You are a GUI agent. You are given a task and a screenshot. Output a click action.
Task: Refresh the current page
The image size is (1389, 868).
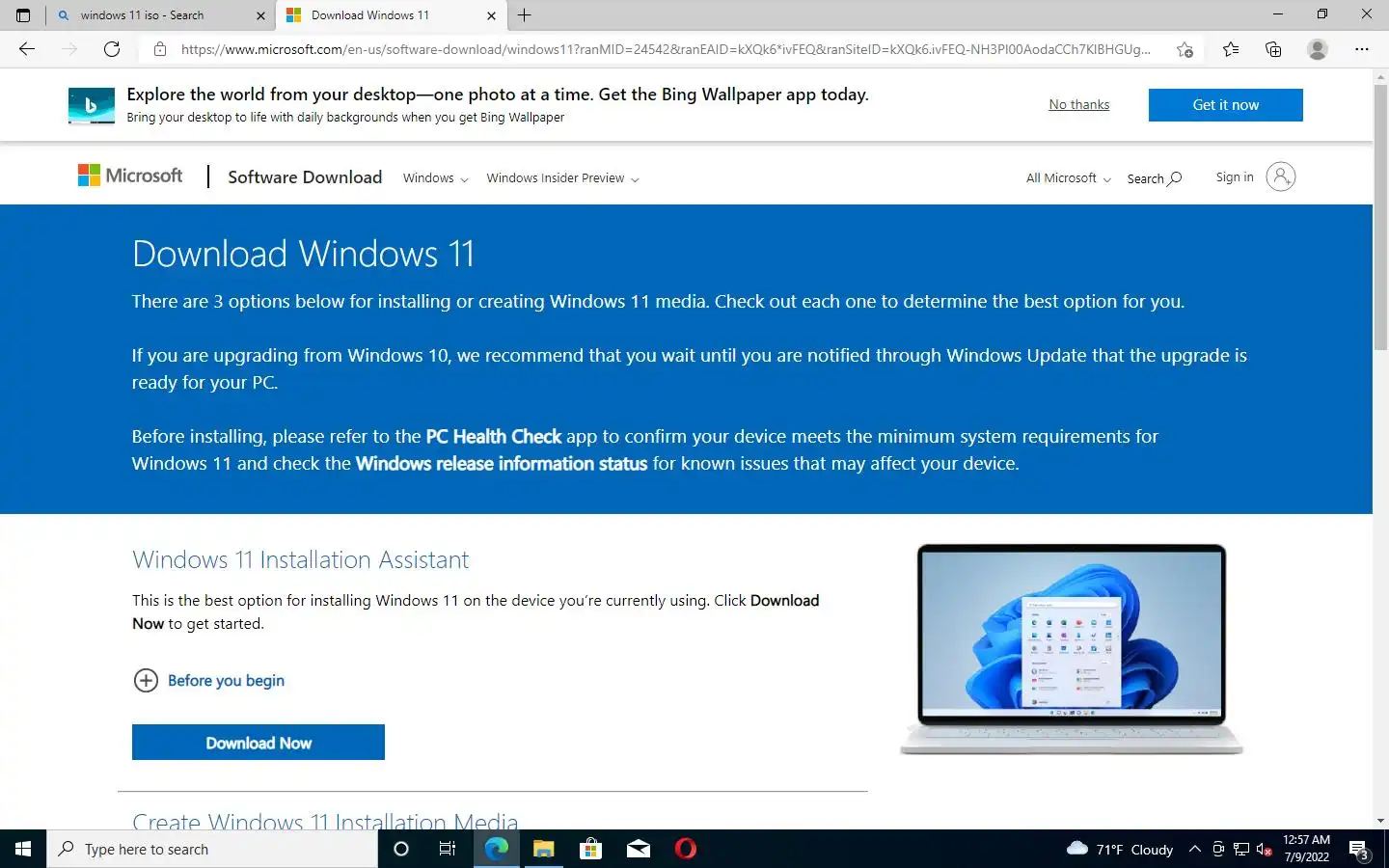click(112, 49)
